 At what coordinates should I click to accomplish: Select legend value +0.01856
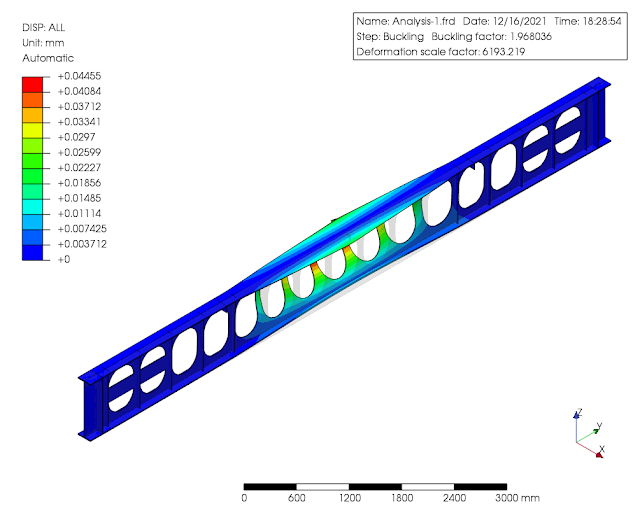pyautogui.click(x=79, y=183)
